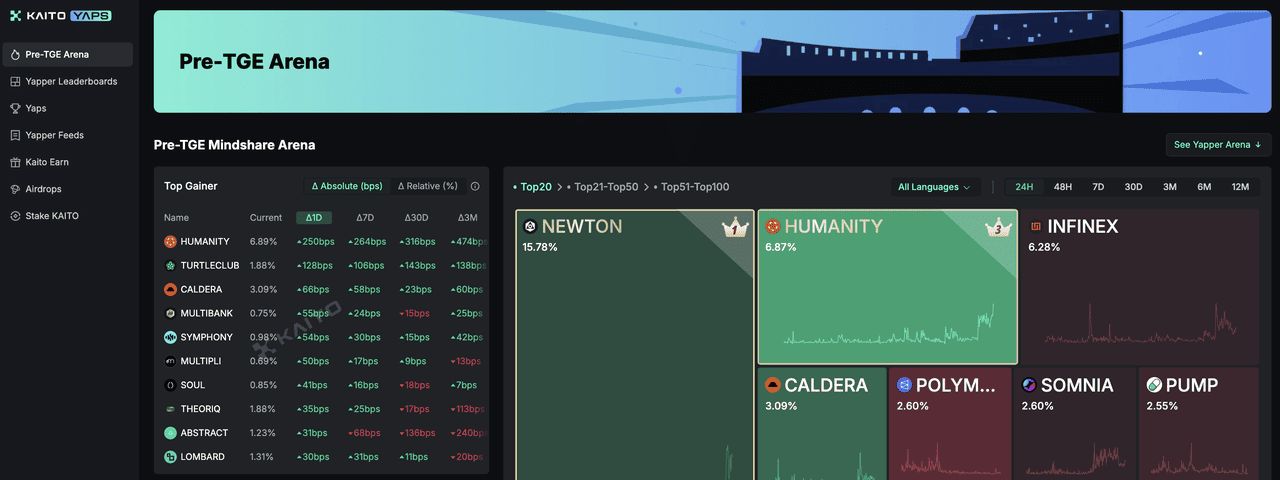Viewport: 1280px width, 480px height.
Task: Click the Airdrops parachute icon in sidebar
Action: click(x=15, y=189)
